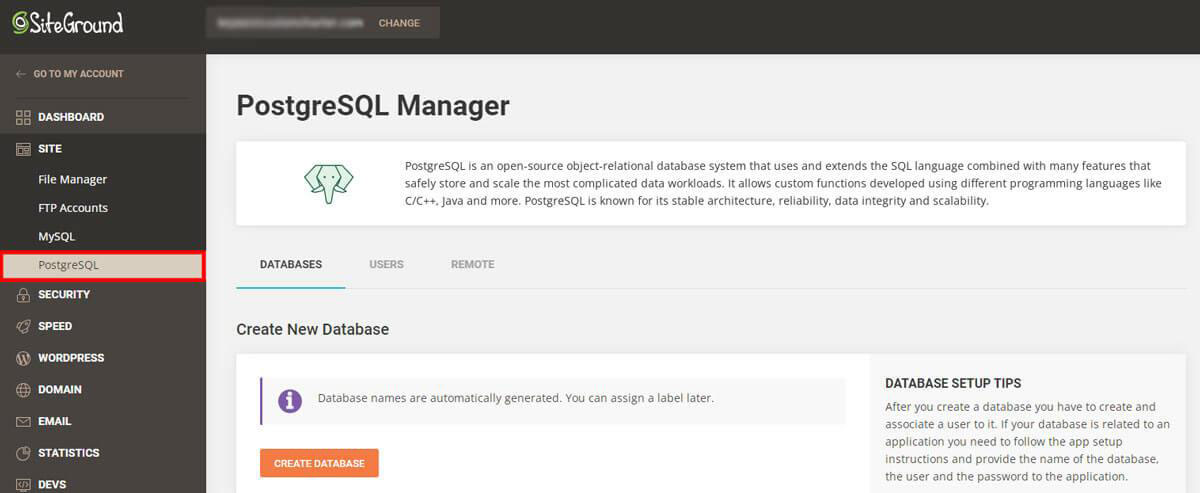
Task: Click the Statistics pie chart icon
Action: pyautogui.click(x=23, y=453)
